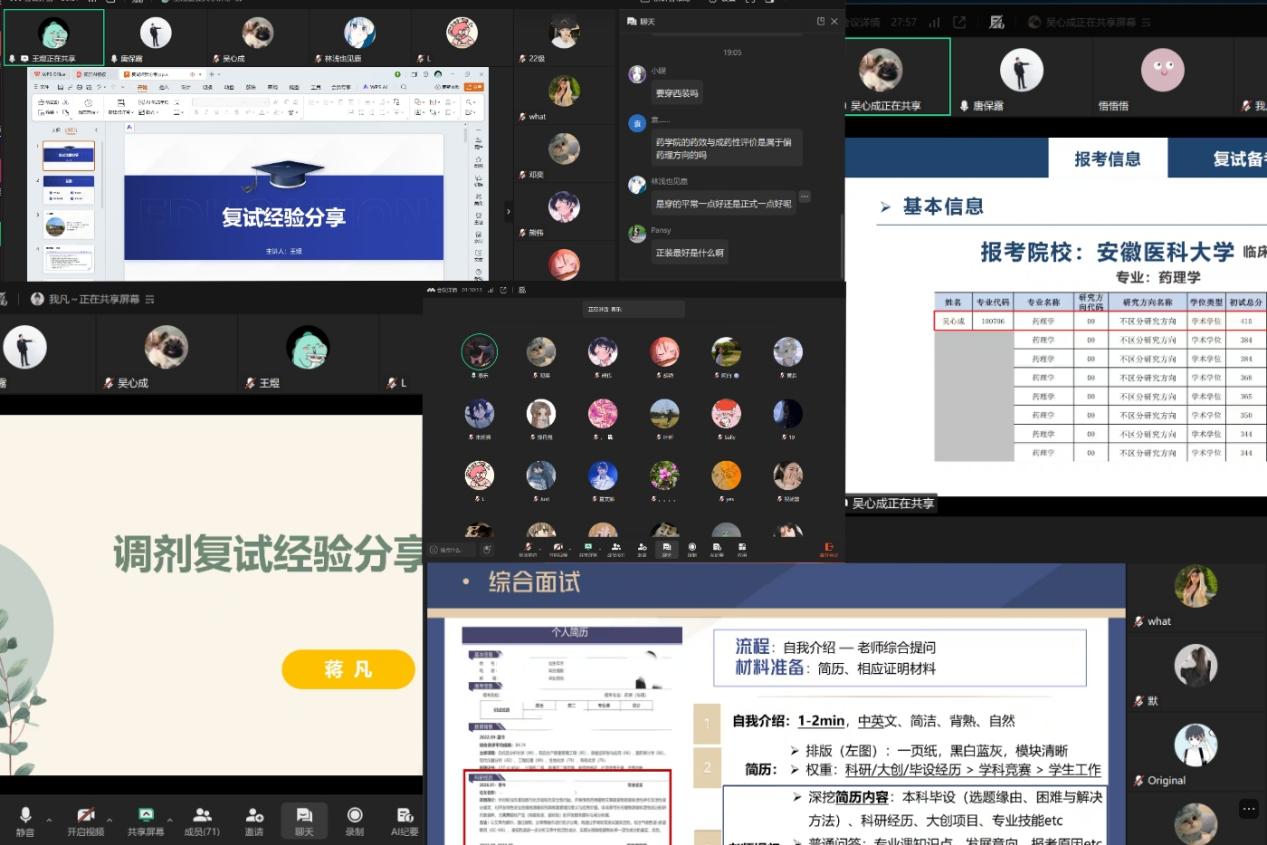Image resolution: width=1267 pixels, height=845 pixels.
Task: Switch to the 报考信息 tab
Action: [1107, 159]
